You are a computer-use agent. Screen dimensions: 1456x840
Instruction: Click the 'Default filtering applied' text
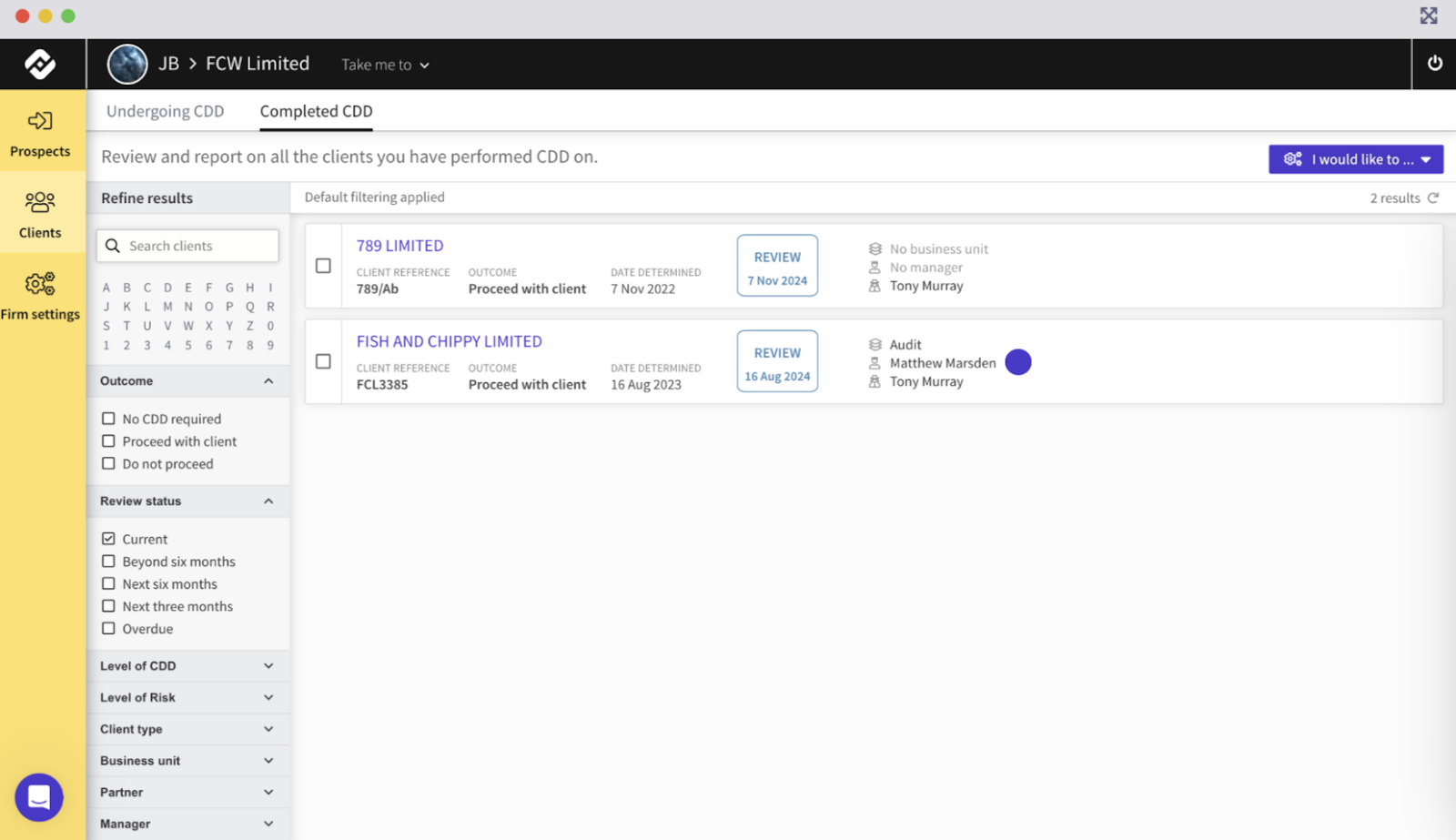click(374, 197)
